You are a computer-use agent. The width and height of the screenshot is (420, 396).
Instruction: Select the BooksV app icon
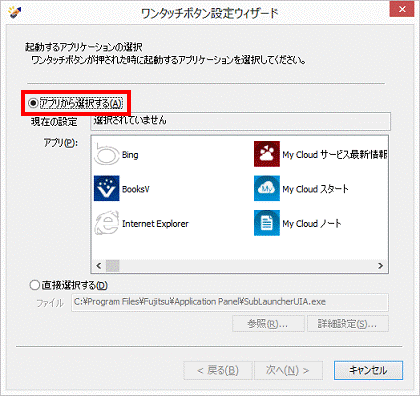pos(107,188)
